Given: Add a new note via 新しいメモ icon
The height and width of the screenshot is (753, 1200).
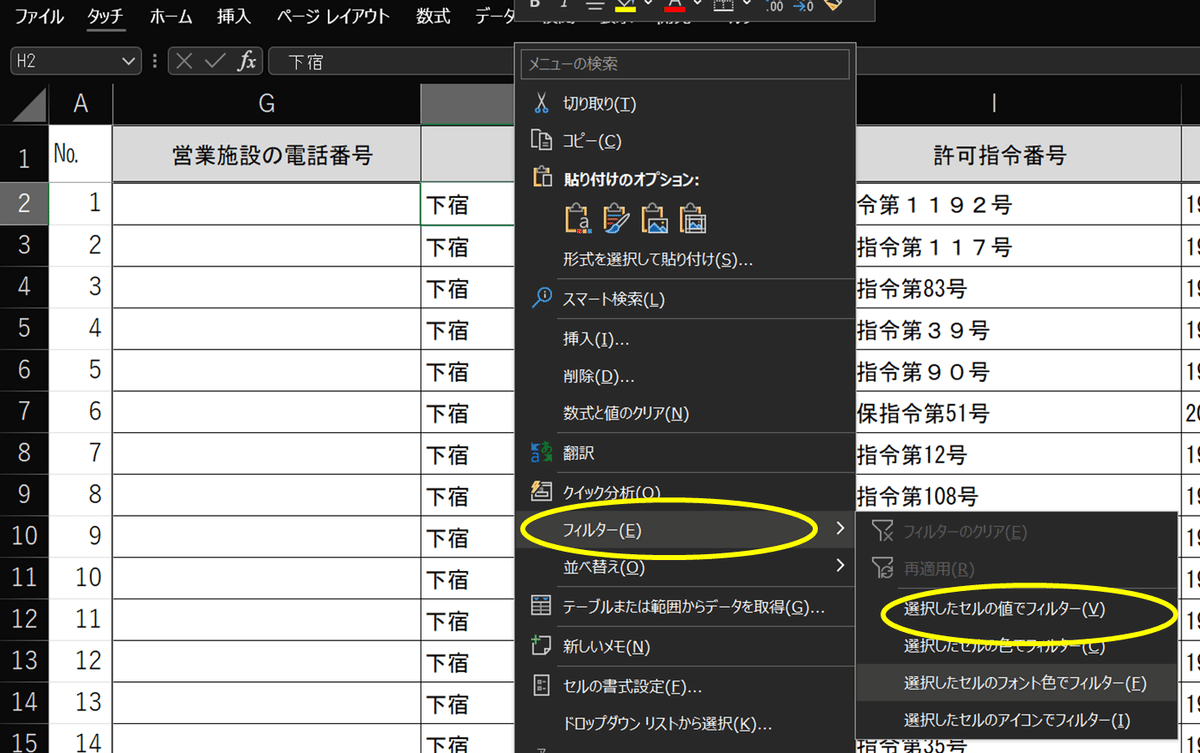Looking at the screenshot, I should (541, 646).
